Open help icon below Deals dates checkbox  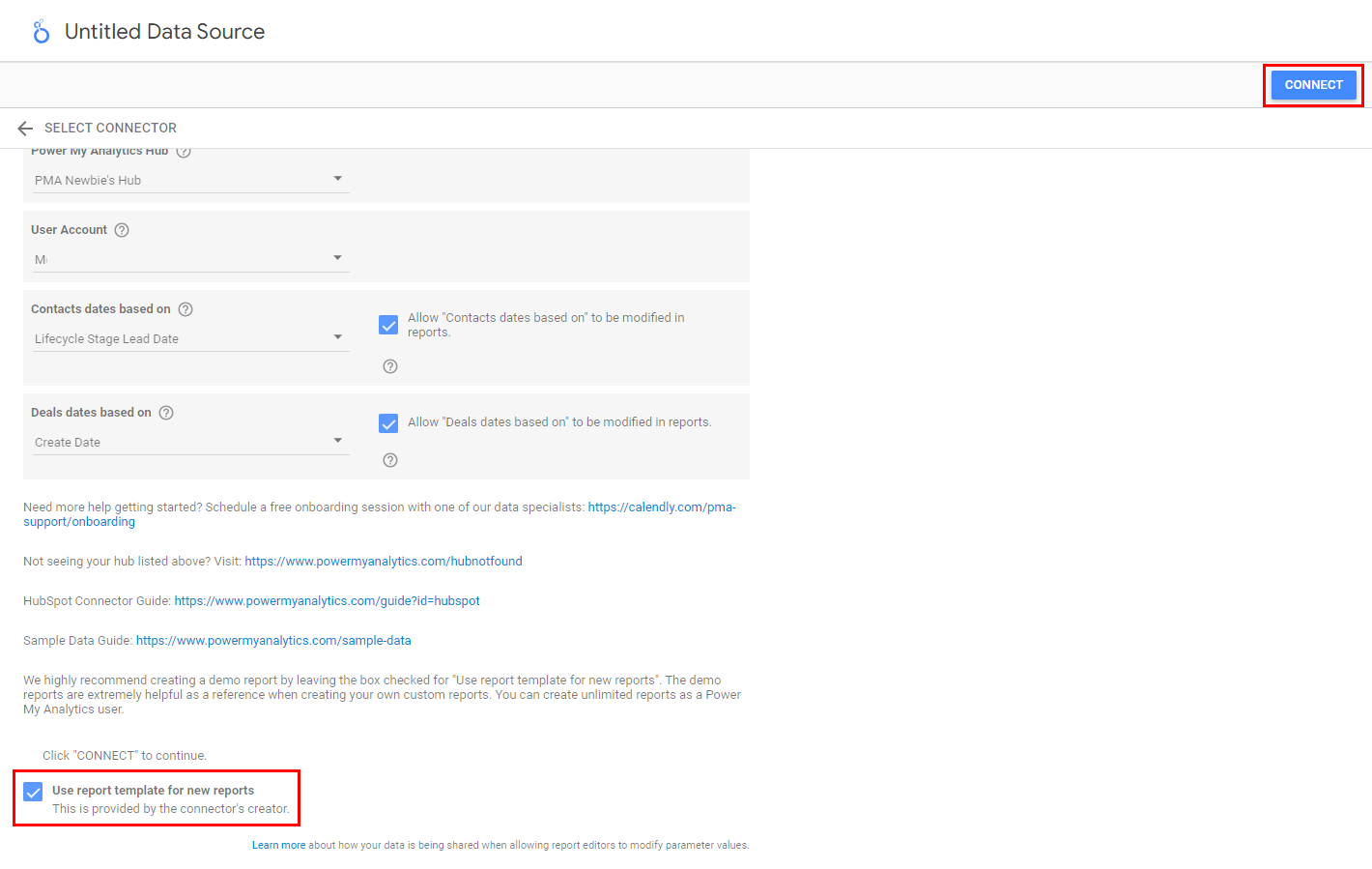[x=390, y=460]
